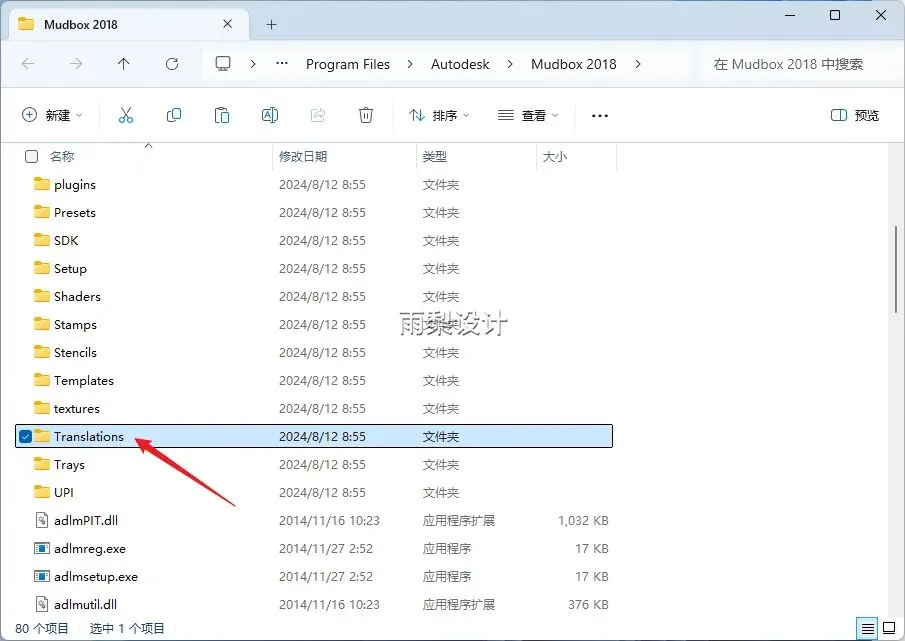Open the 新建 dropdown
Viewport: 905px width, 641px height.
(53, 115)
